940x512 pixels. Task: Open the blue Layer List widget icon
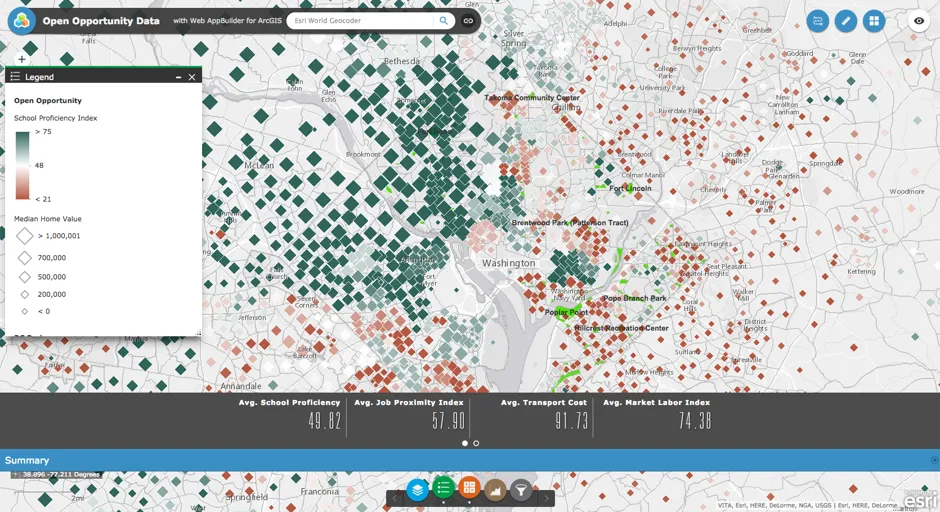click(417, 490)
